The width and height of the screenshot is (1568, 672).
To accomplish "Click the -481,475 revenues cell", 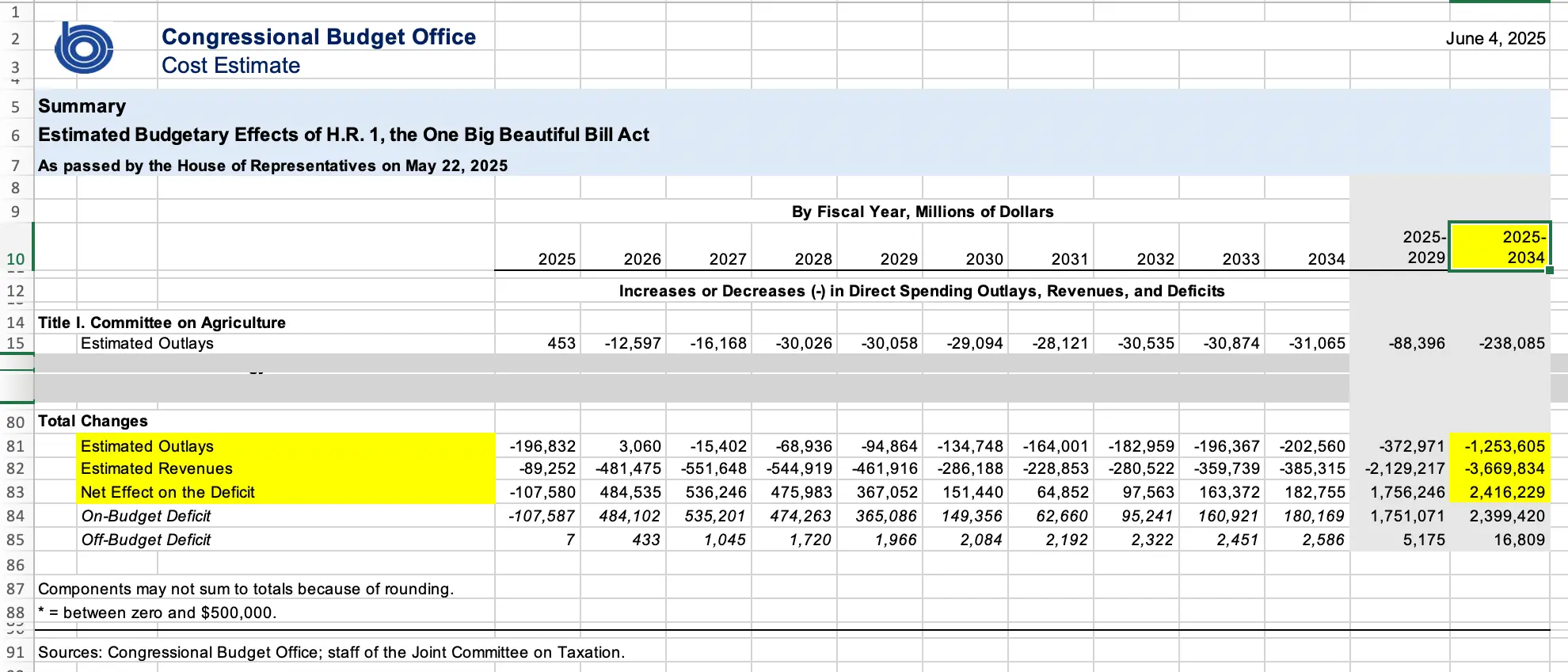I will tap(628, 468).
